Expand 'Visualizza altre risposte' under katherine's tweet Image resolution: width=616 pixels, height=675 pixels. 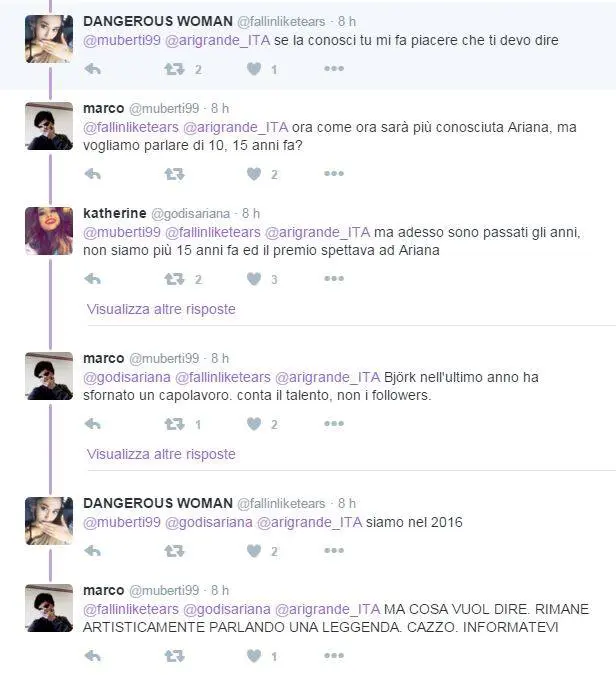click(x=161, y=309)
